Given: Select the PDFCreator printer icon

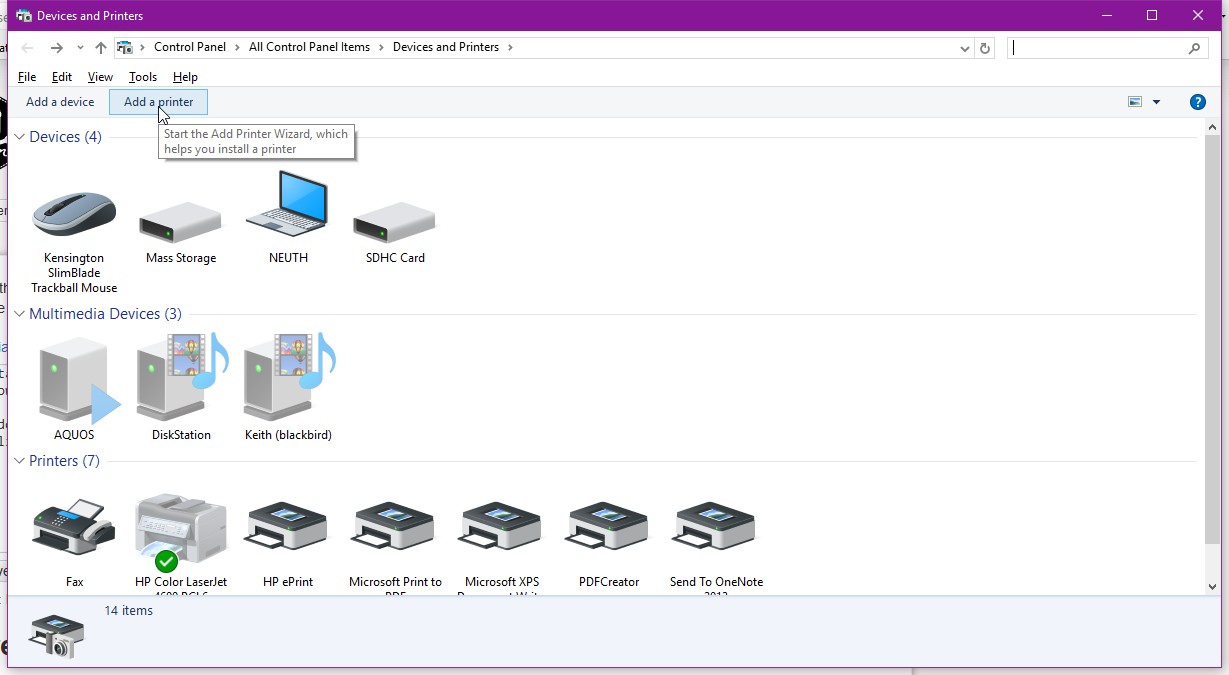Looking at the screenshot, I should (609, 526).
